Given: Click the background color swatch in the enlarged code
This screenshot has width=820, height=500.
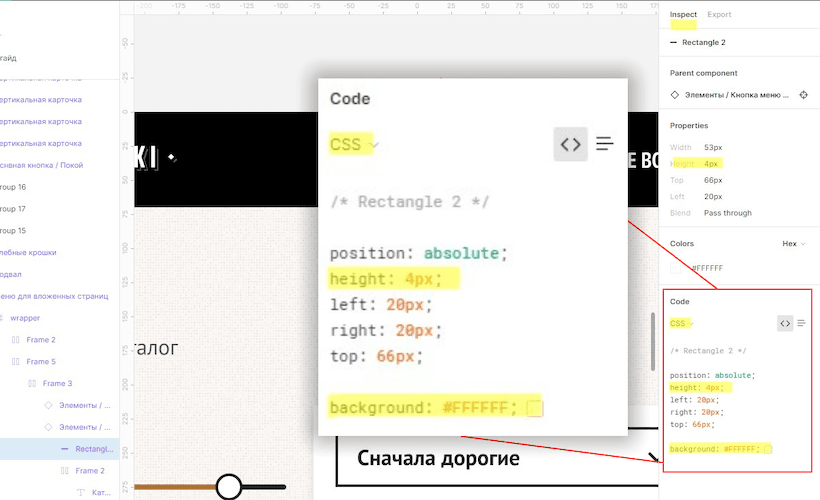Looking at the screenshot, I should coord(534,408).
